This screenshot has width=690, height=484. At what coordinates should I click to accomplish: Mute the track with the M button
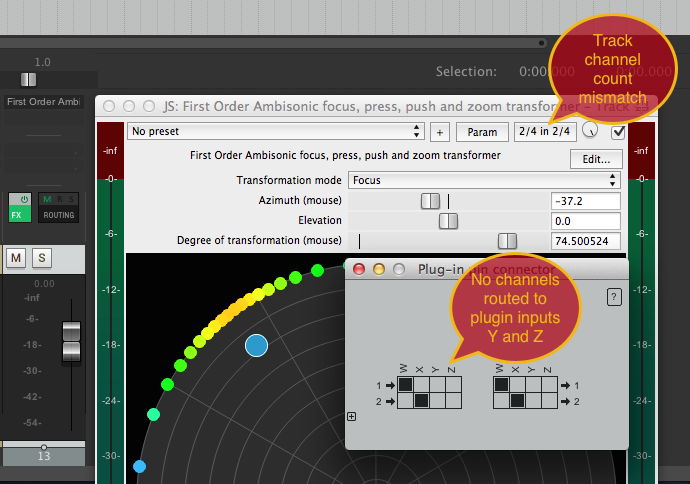coord(16,257)
